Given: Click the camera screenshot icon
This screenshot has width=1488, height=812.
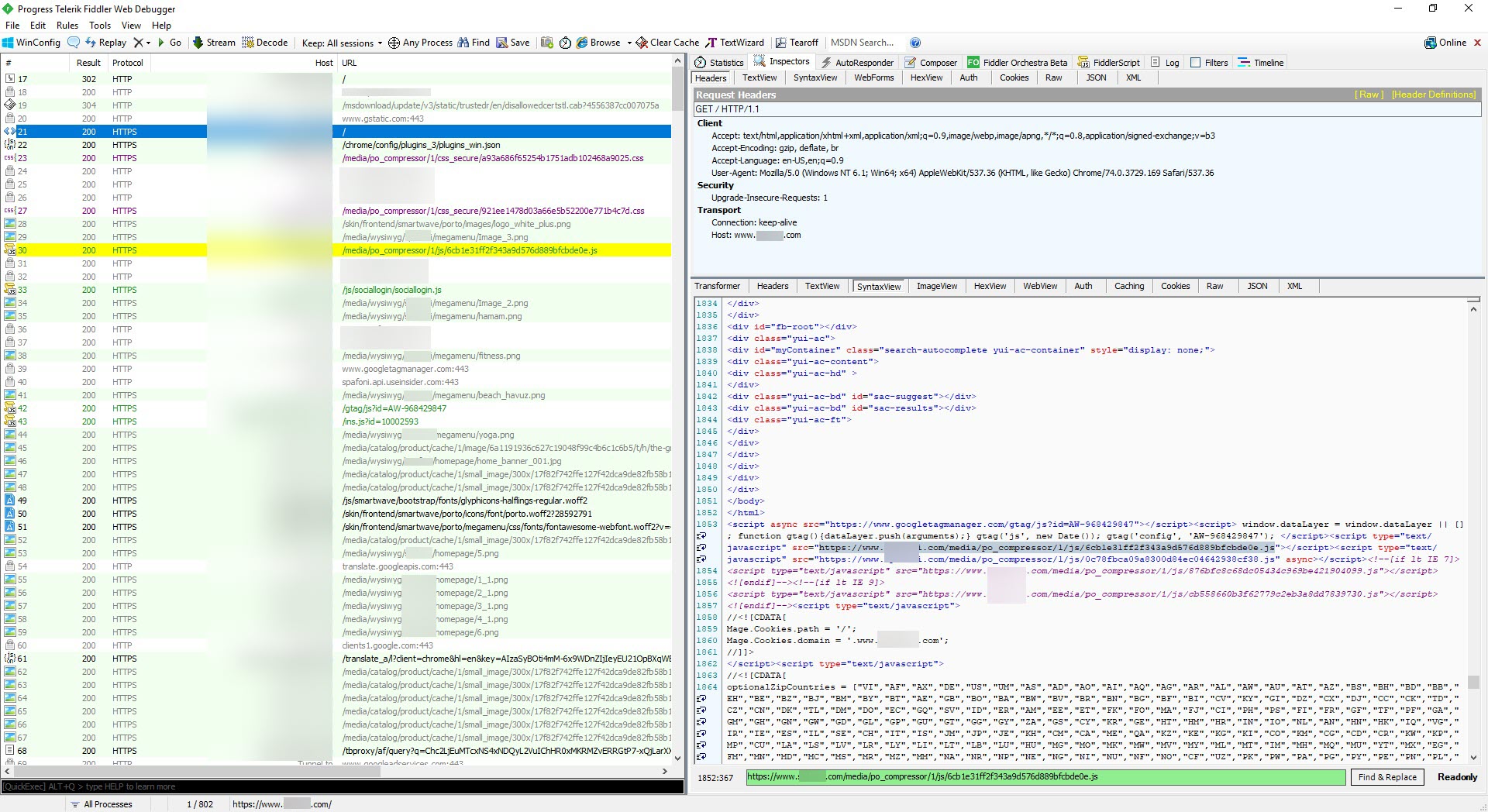Looking at the screenshot, I should pos(547,43).
